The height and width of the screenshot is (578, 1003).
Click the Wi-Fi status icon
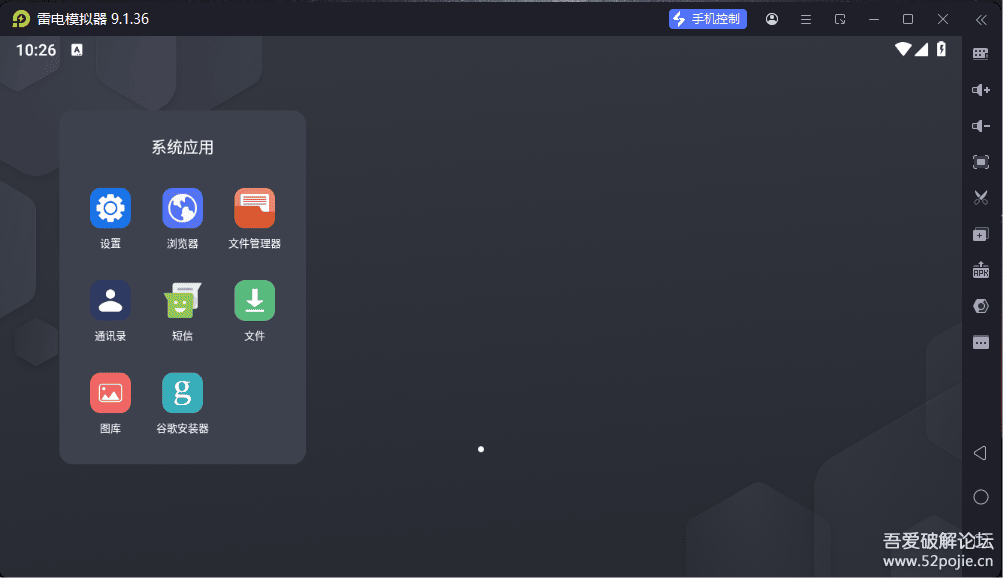[903, 49]
